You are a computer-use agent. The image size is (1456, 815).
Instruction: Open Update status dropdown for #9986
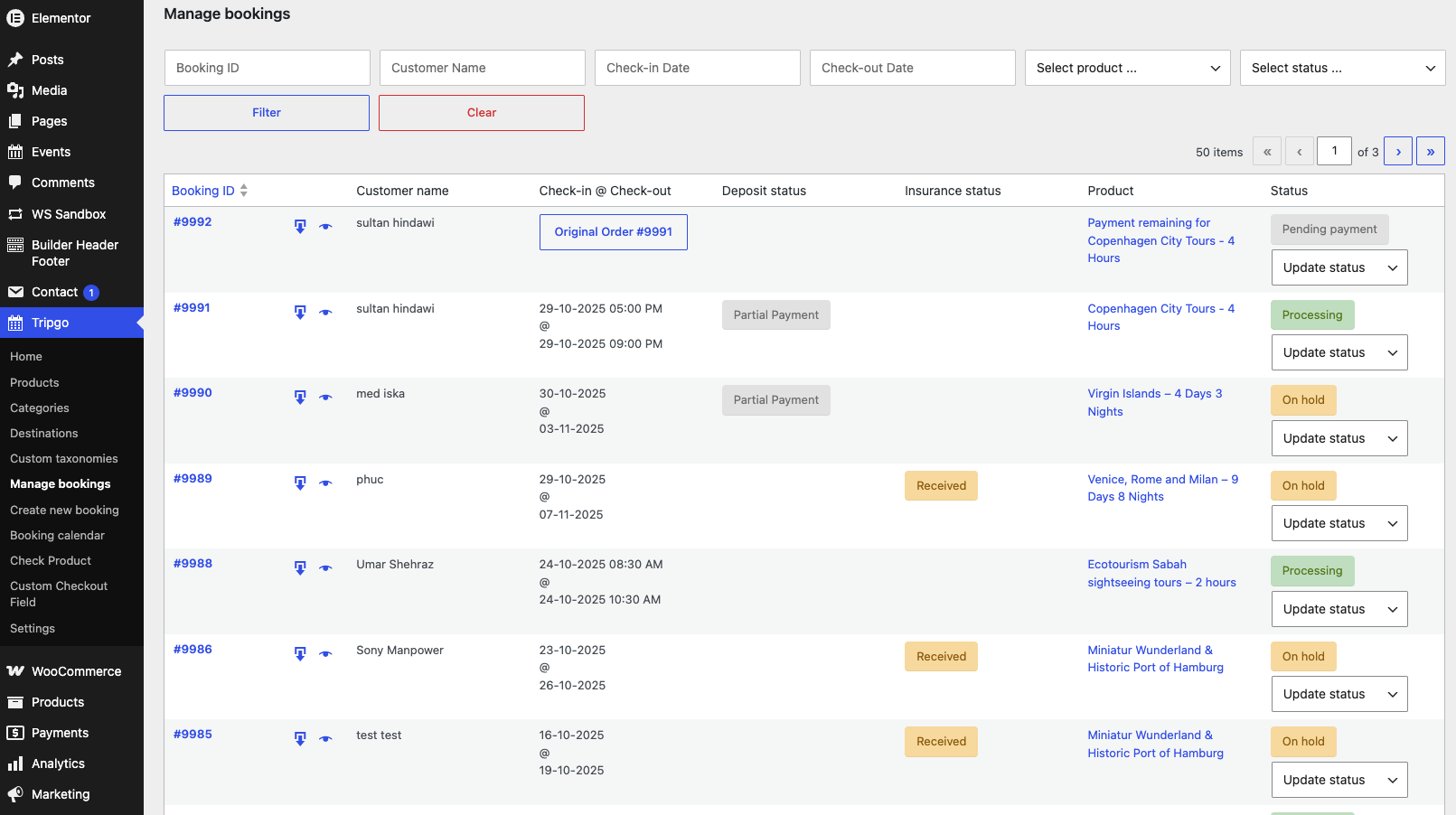(x=1339, y=694)
